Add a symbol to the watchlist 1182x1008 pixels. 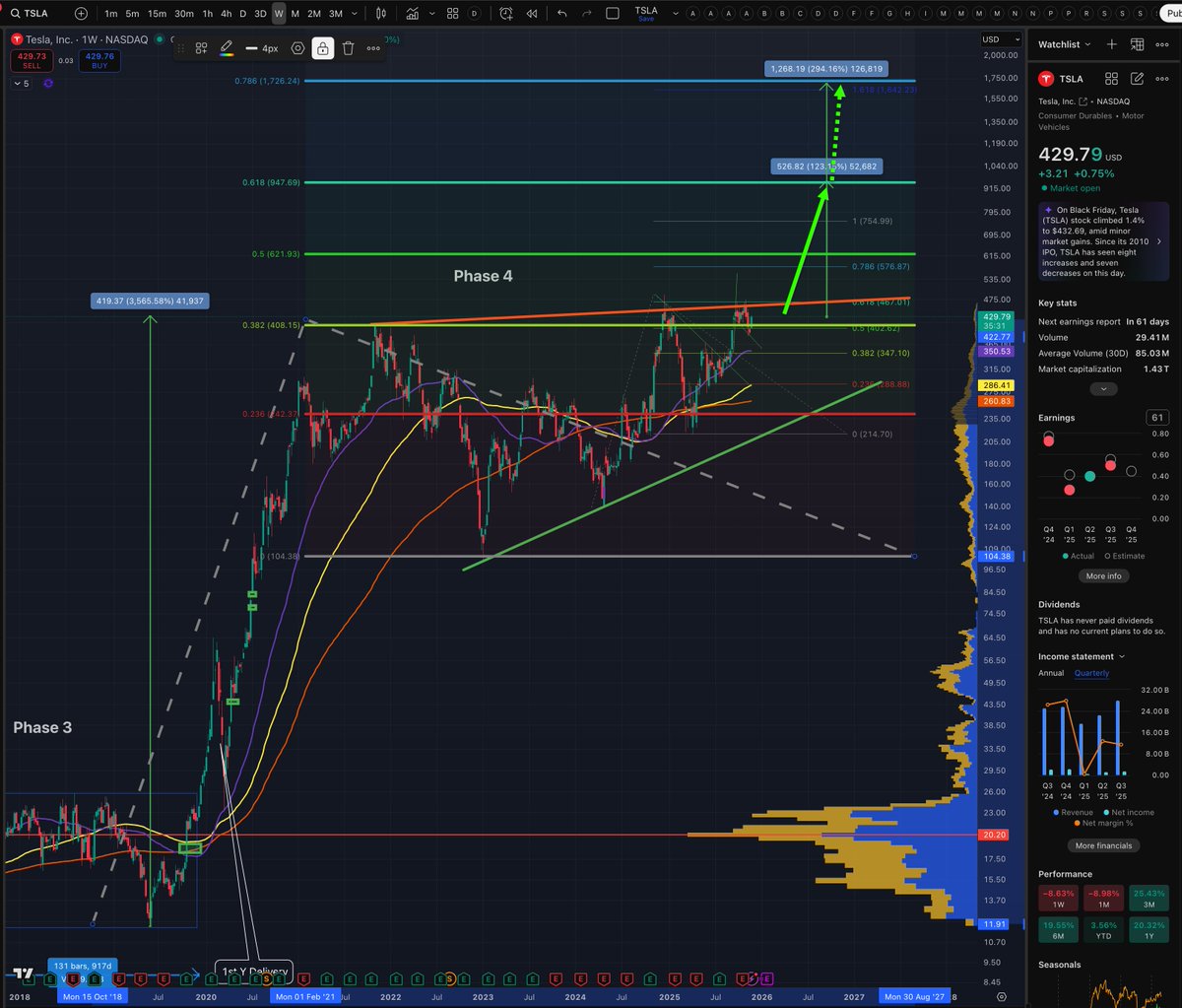point(1111,44)
